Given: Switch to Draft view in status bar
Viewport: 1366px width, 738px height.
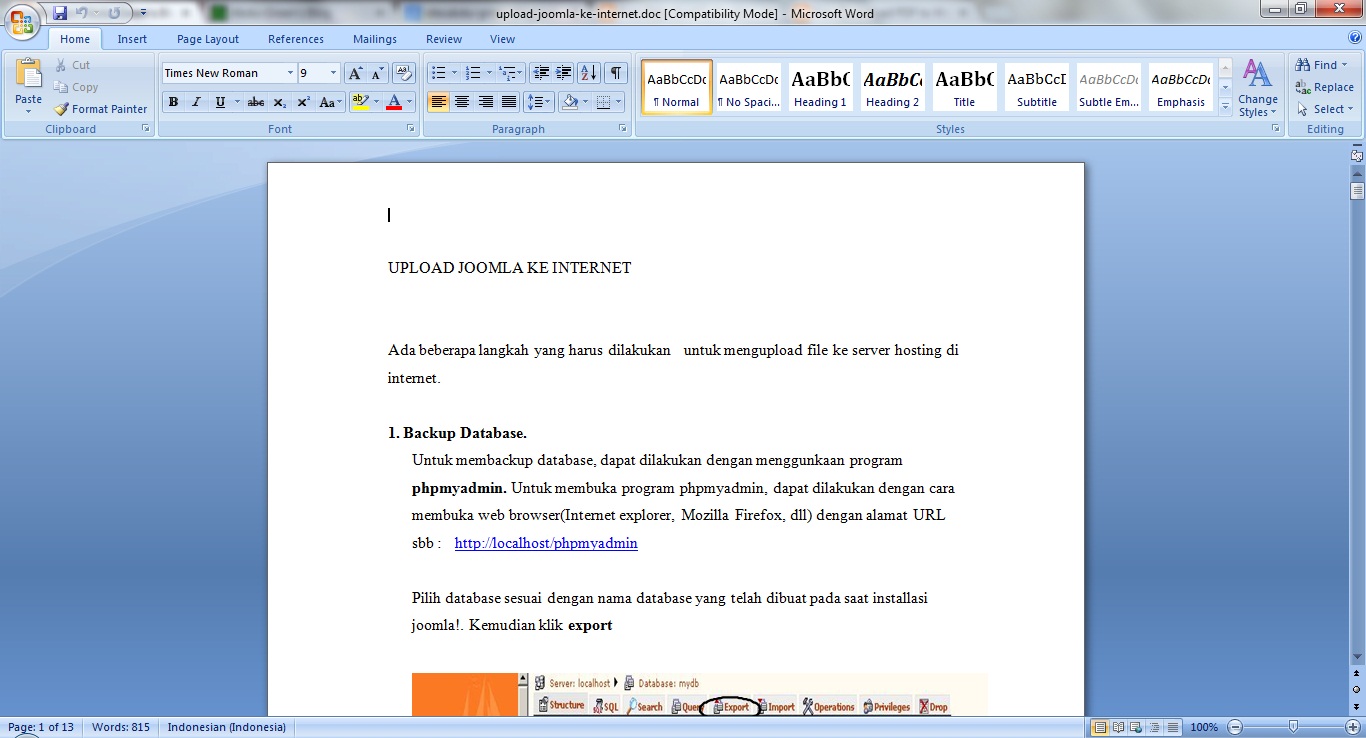Looking at the screenshot, I should [x=1173, y=727].
